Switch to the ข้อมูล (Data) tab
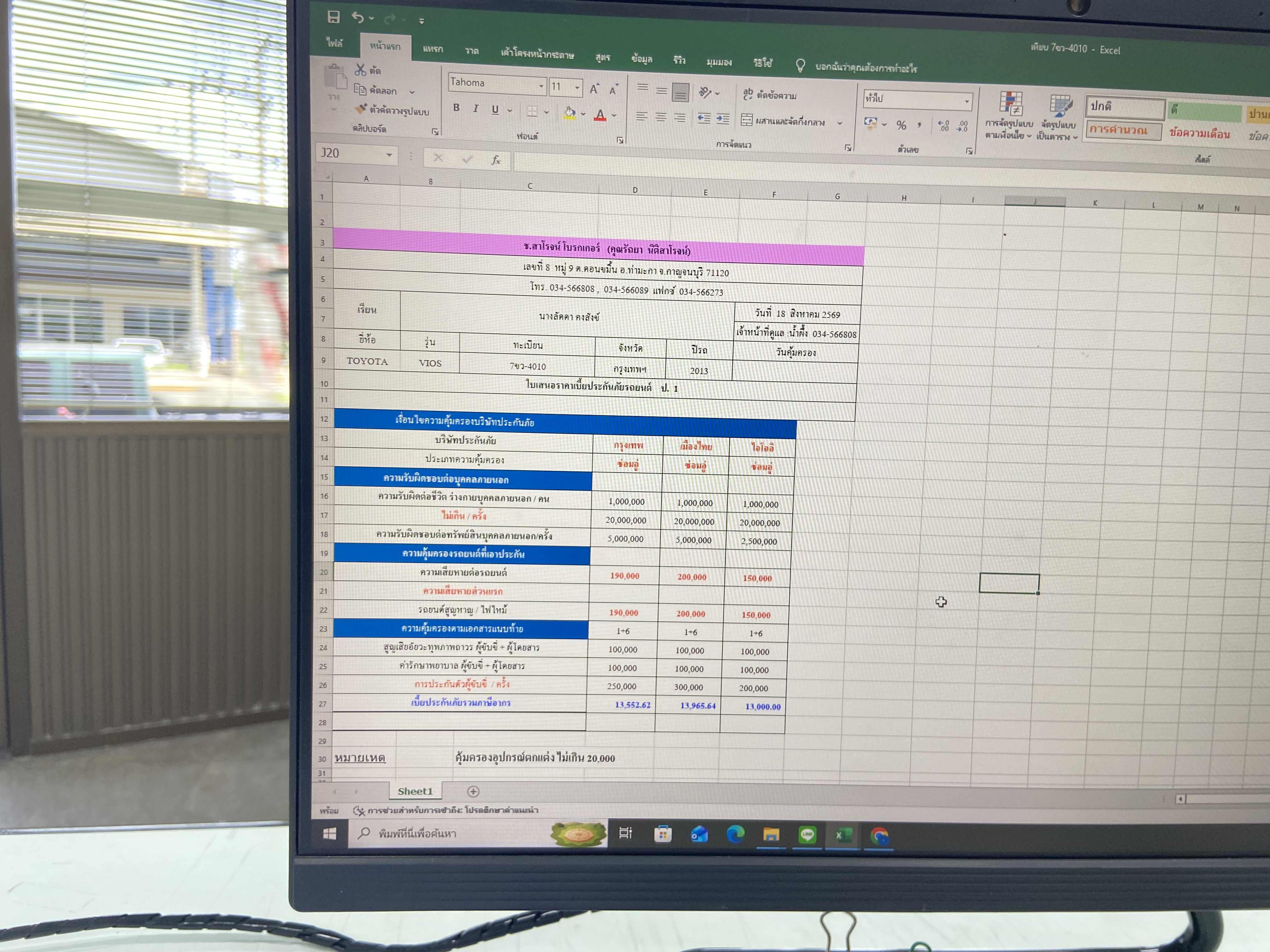 (641, 59)
